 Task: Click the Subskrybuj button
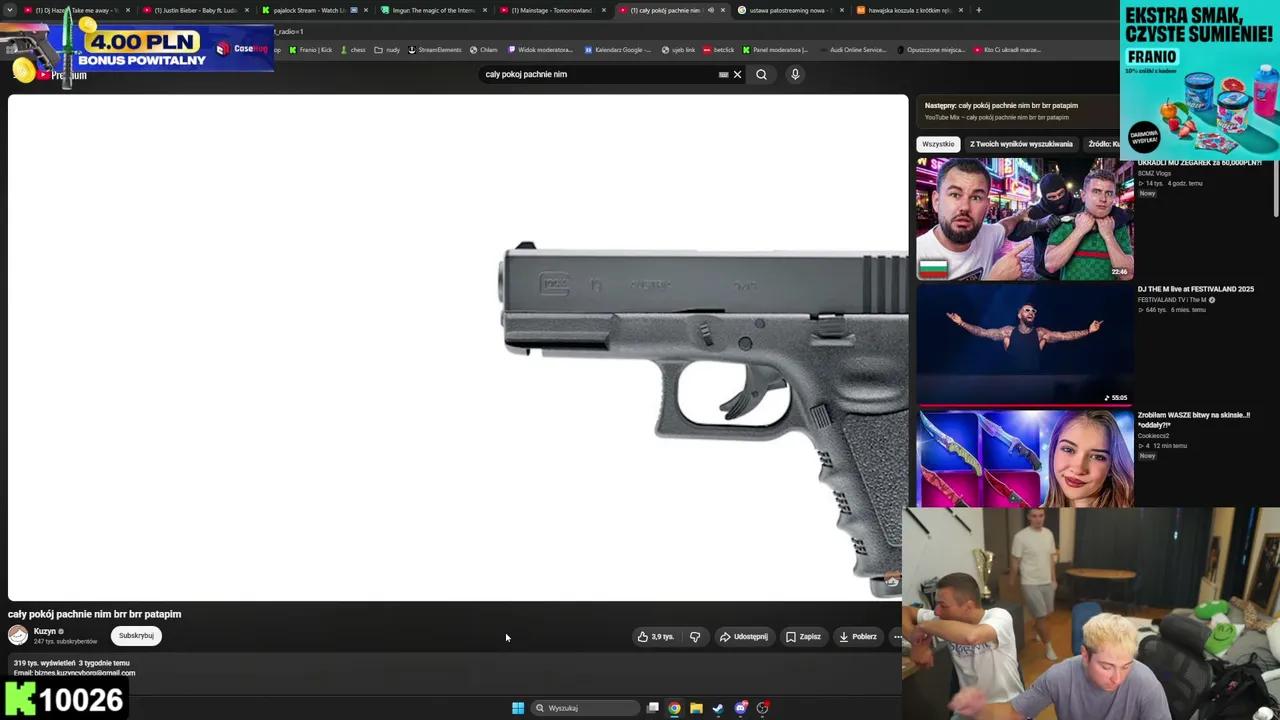tap(136, 636)
